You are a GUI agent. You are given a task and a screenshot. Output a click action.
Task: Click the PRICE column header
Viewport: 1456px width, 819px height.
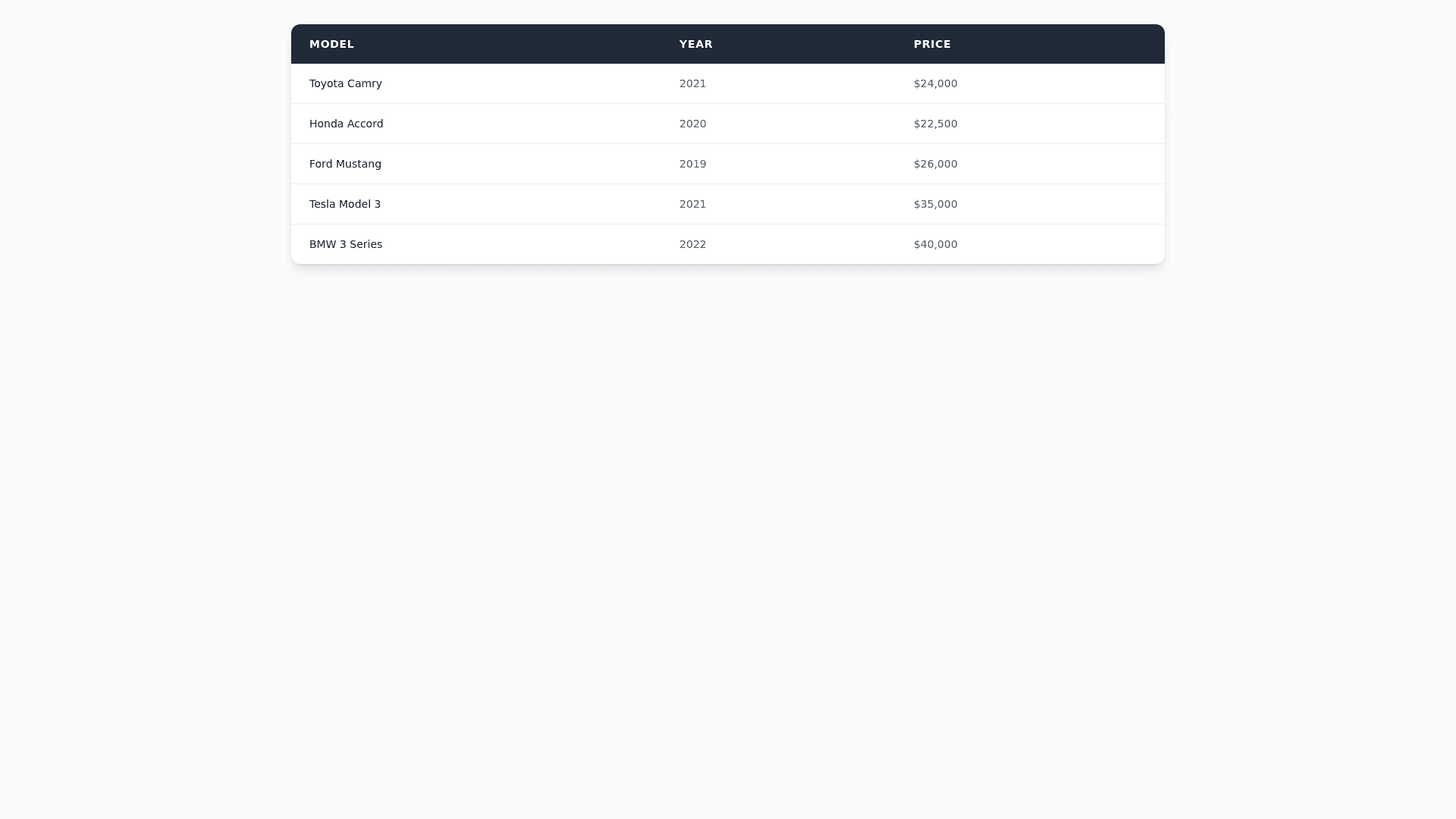tap(932, 44)
